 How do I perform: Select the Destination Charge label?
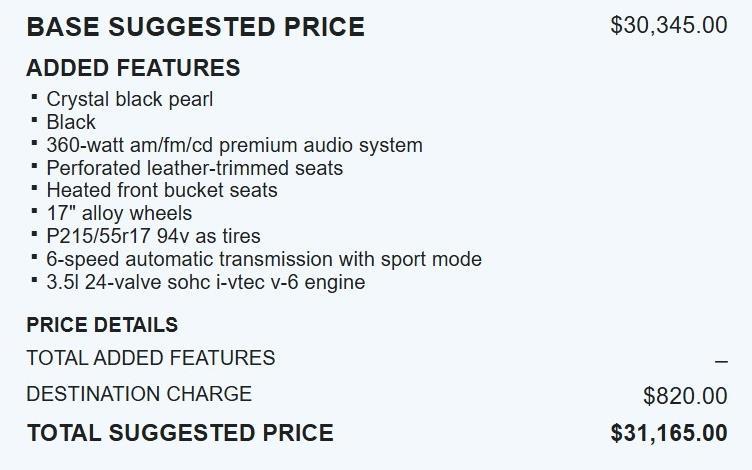(139, 394)
